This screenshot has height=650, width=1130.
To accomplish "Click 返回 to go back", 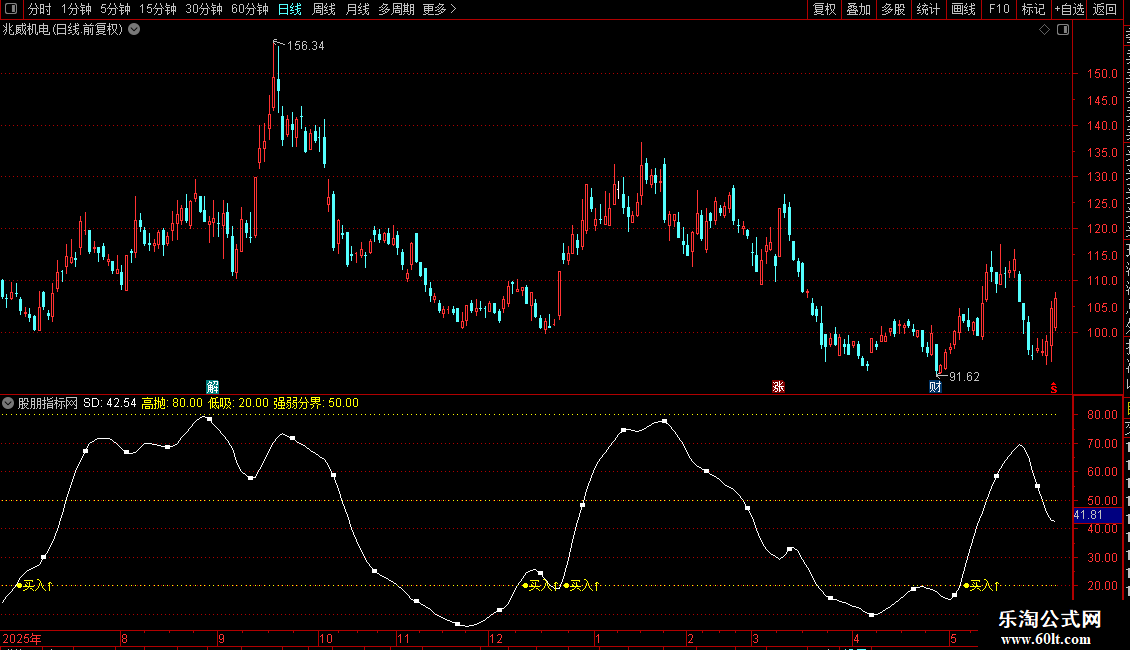I will tap(1104, 9).
